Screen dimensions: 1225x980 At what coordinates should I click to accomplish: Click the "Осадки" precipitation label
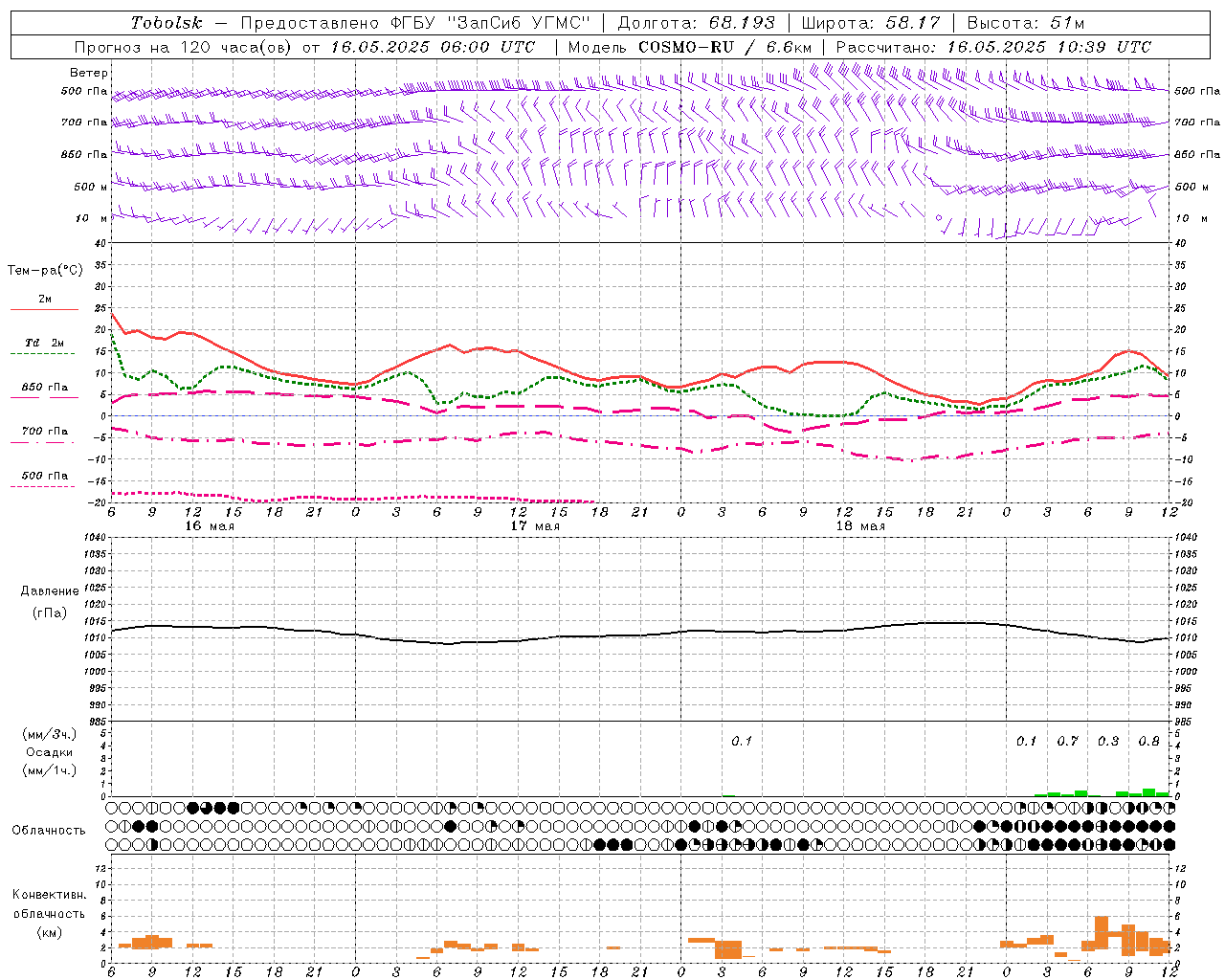pos(50,752)
